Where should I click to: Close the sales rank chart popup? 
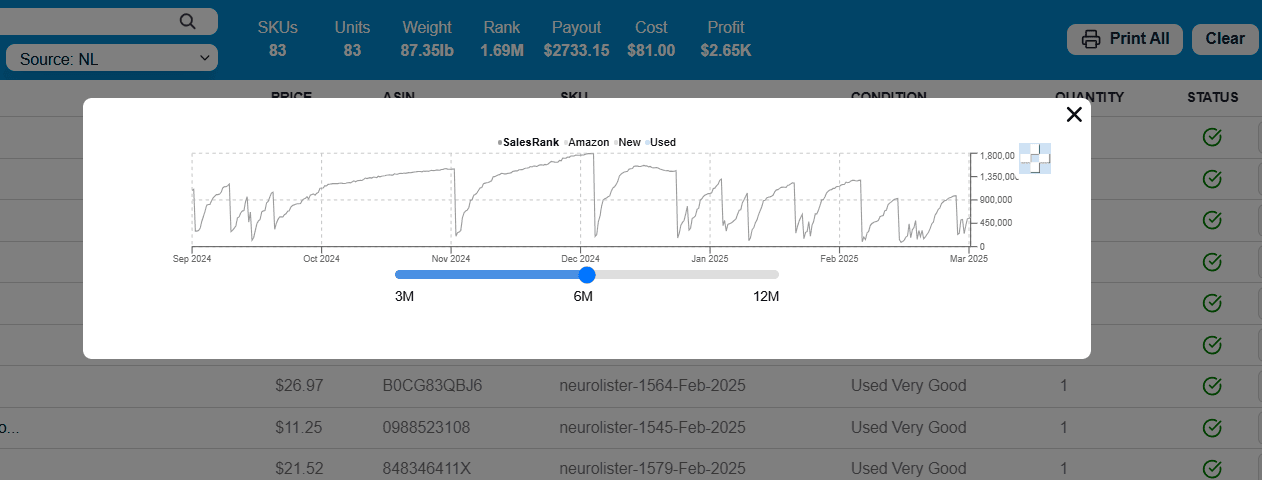[x=1074, y=115]
